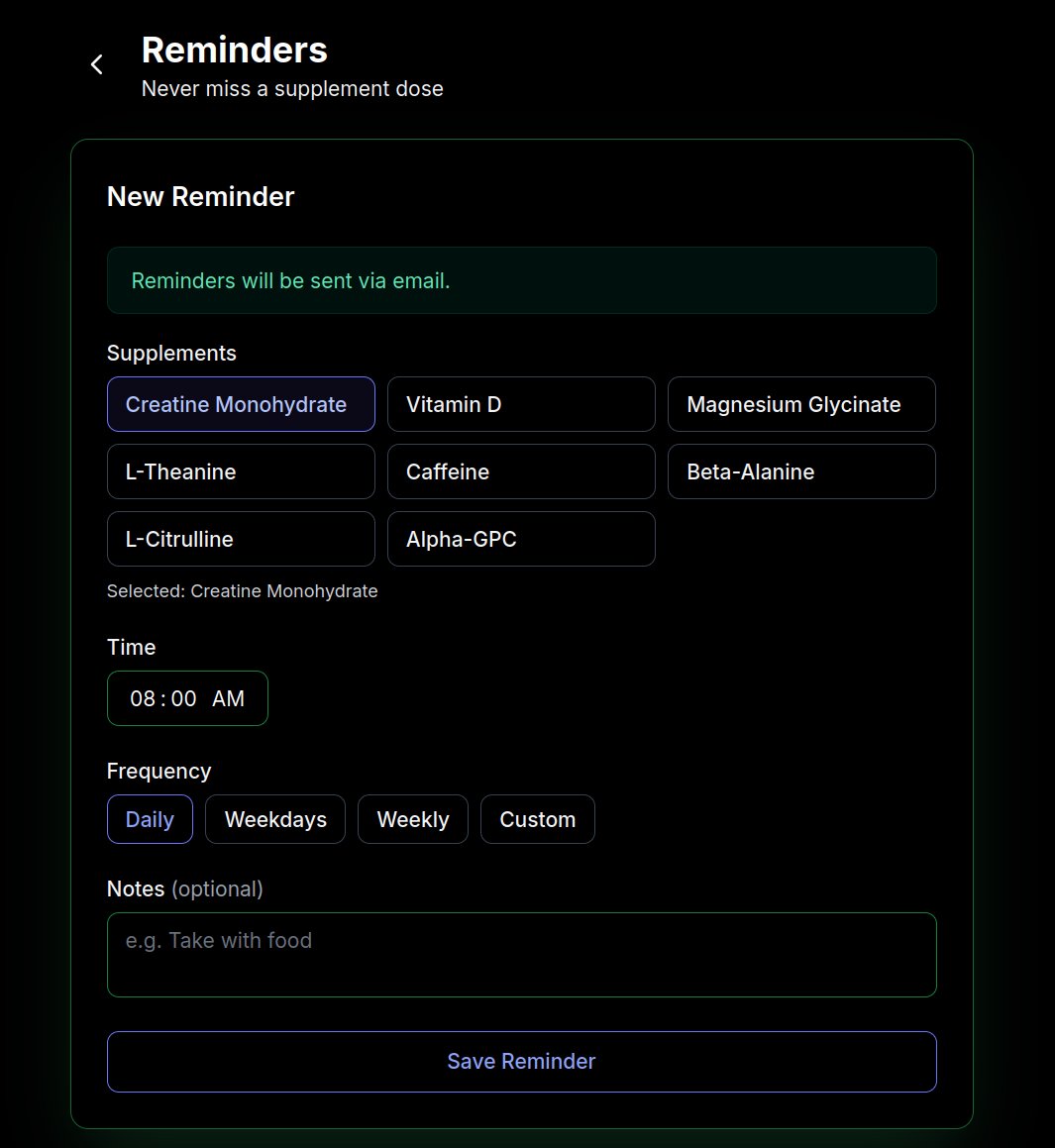Click the hour field showing 08
This screenshot has height=1148, width=1055.
[143, 698]
